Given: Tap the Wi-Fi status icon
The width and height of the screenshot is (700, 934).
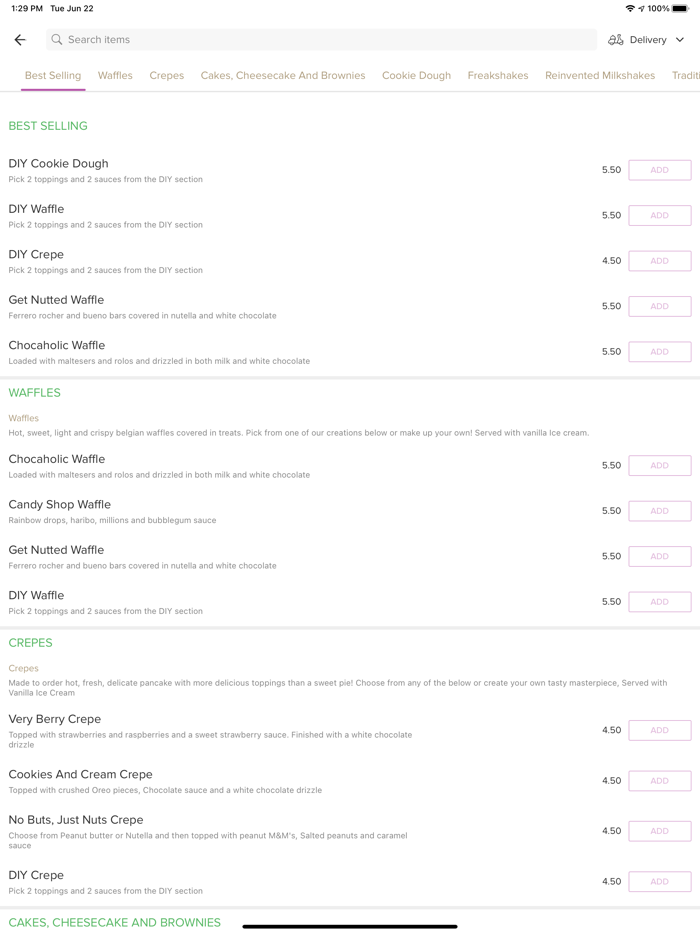Looking at the screenshot, I should (x=630, y=8).
